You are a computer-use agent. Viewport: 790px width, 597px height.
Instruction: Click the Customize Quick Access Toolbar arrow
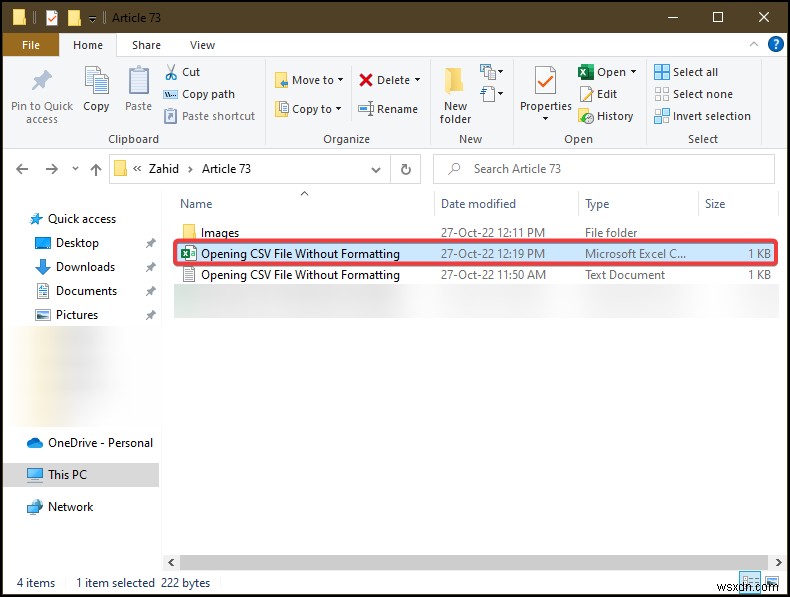coord(92,19)
